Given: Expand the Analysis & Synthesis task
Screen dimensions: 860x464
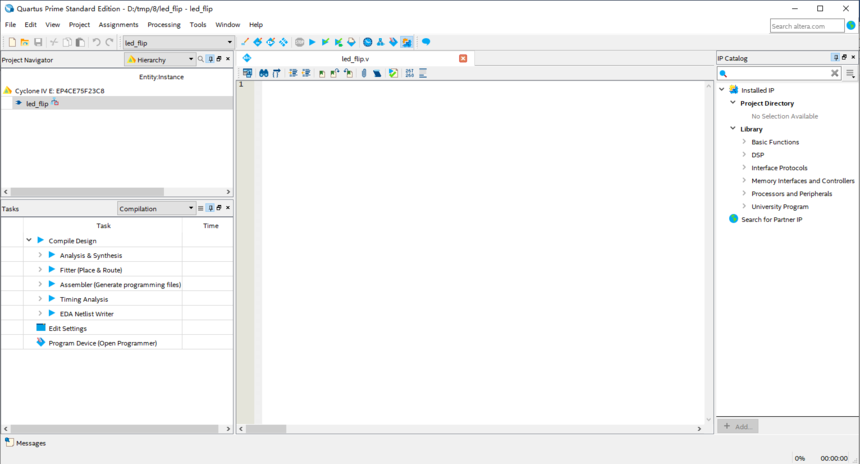Looking at the screenshot, I should pos(40,254).
